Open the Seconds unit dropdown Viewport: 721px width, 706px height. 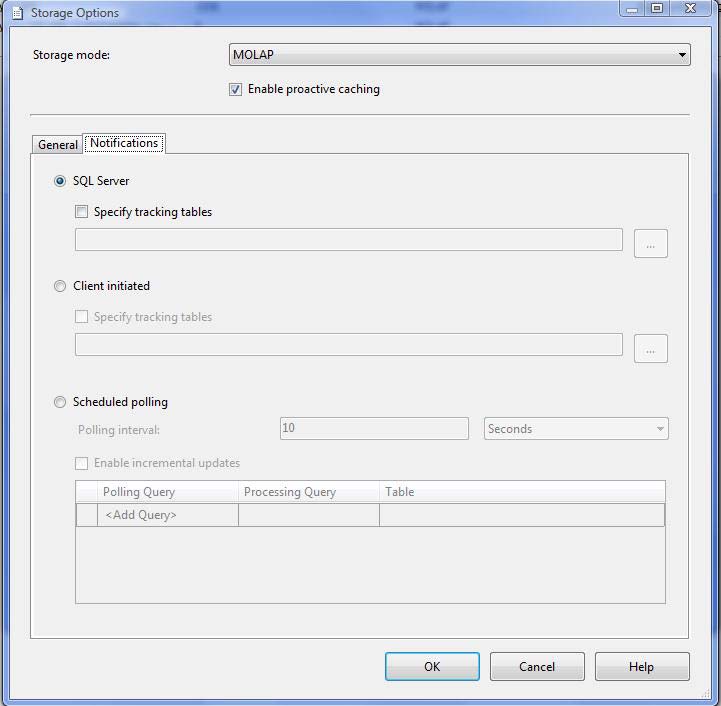click(x=576, y=429)
